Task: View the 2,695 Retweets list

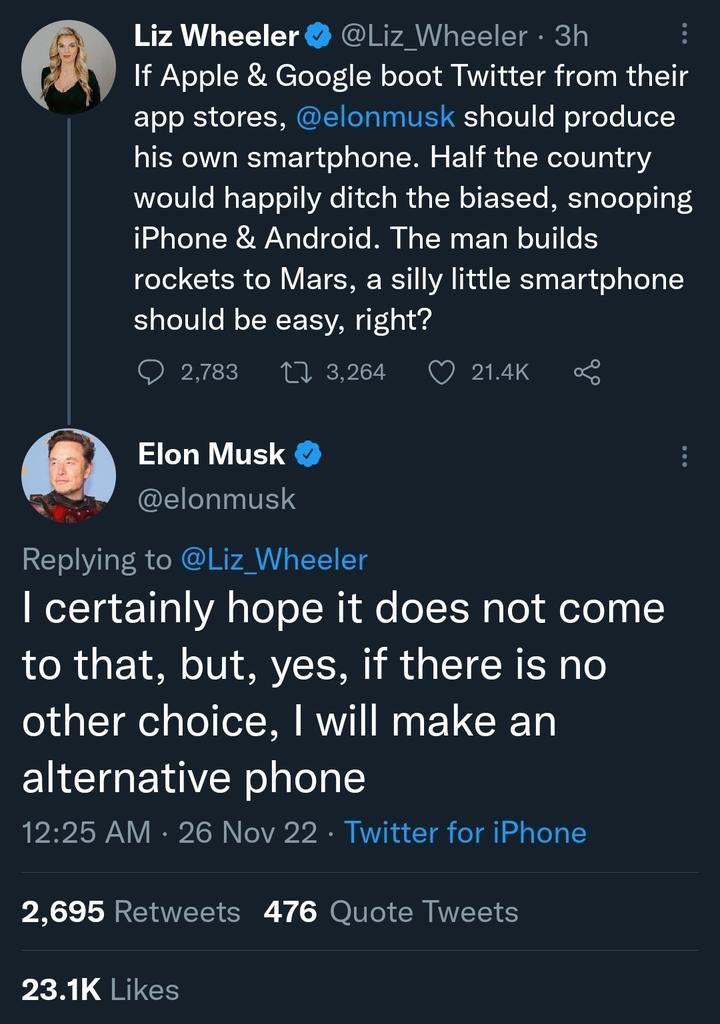Action: (x=131, y=912)
